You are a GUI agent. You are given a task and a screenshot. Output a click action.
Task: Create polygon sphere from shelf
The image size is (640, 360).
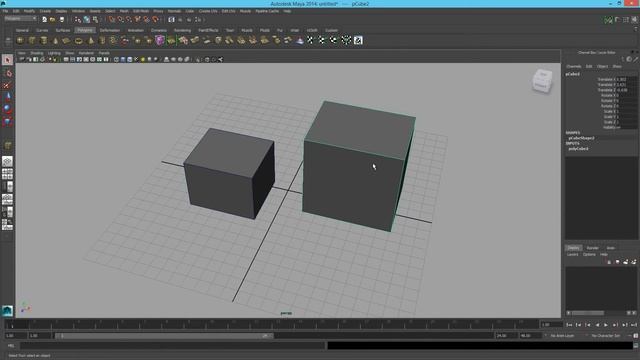click(x=20, y=40)
